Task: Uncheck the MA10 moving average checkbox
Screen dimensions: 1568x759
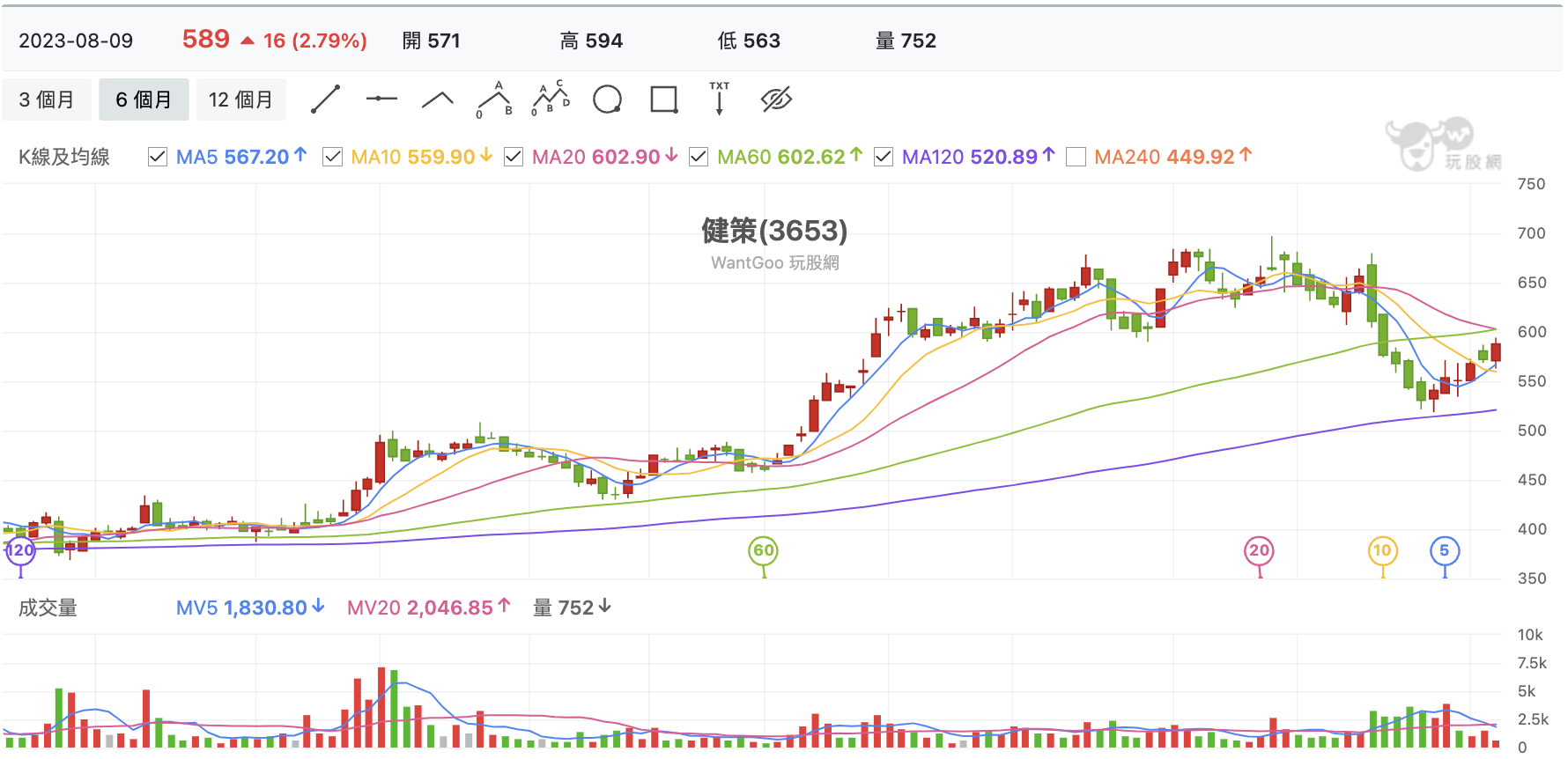Action: (332, 157)
